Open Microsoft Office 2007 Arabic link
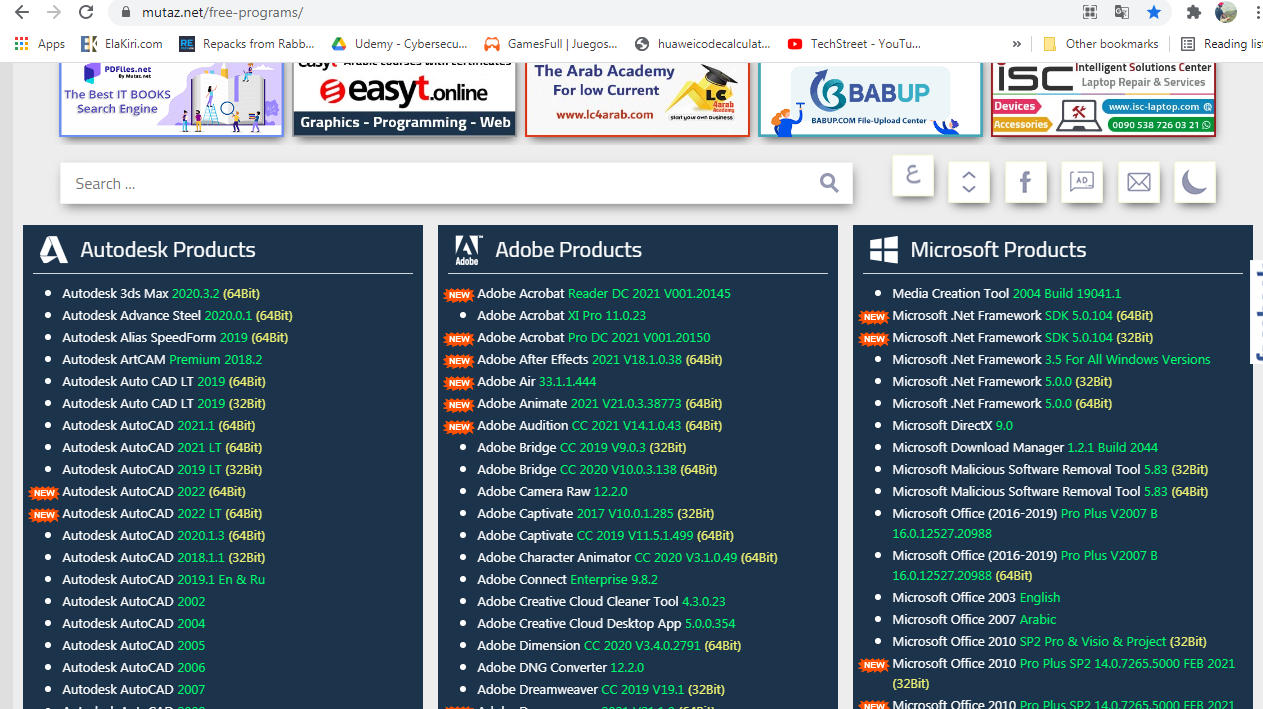The height and width of the screenshot is (709, 1263). pyautogui.click(x=974, y=619)
